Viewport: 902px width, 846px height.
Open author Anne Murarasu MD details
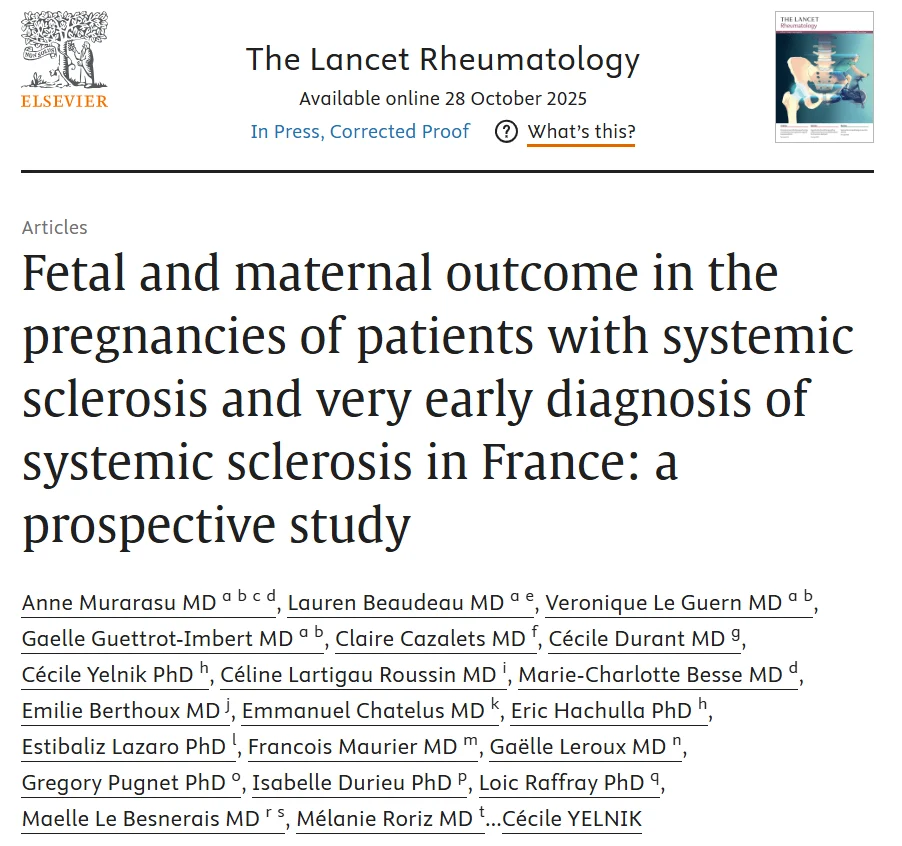pyautogui.click(x=119, y=603)
